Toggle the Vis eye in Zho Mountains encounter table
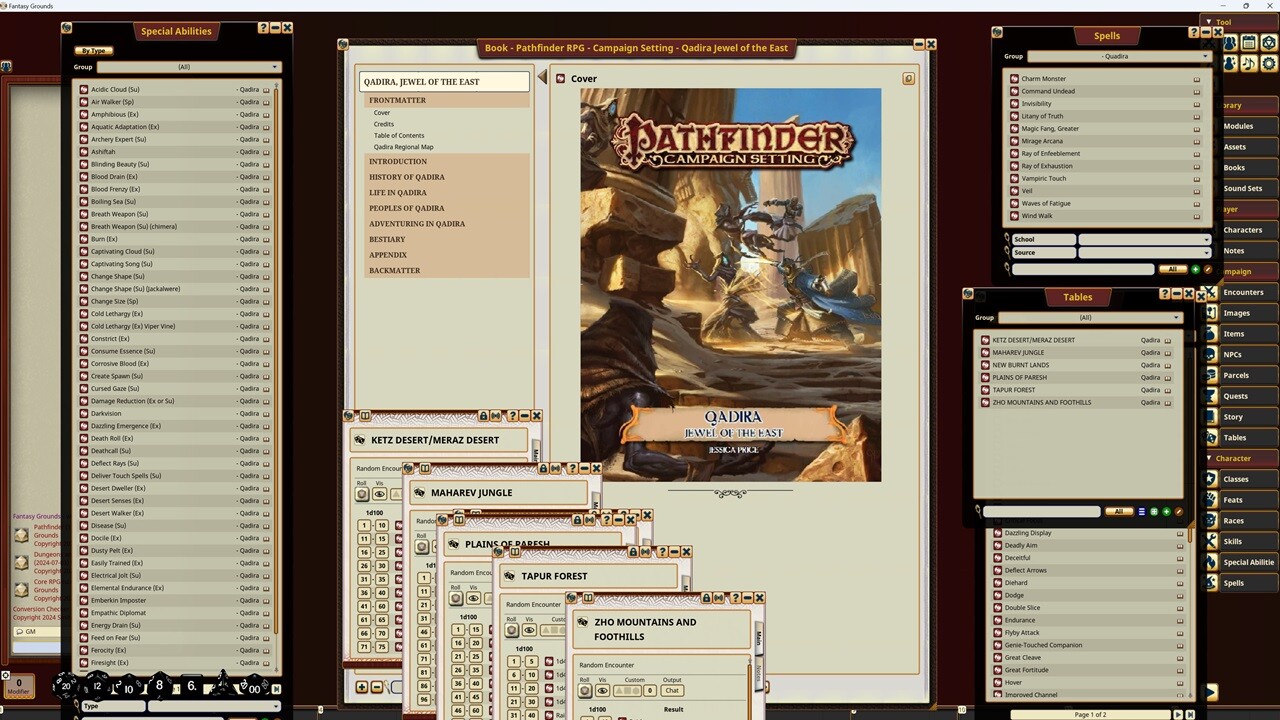 602,691
